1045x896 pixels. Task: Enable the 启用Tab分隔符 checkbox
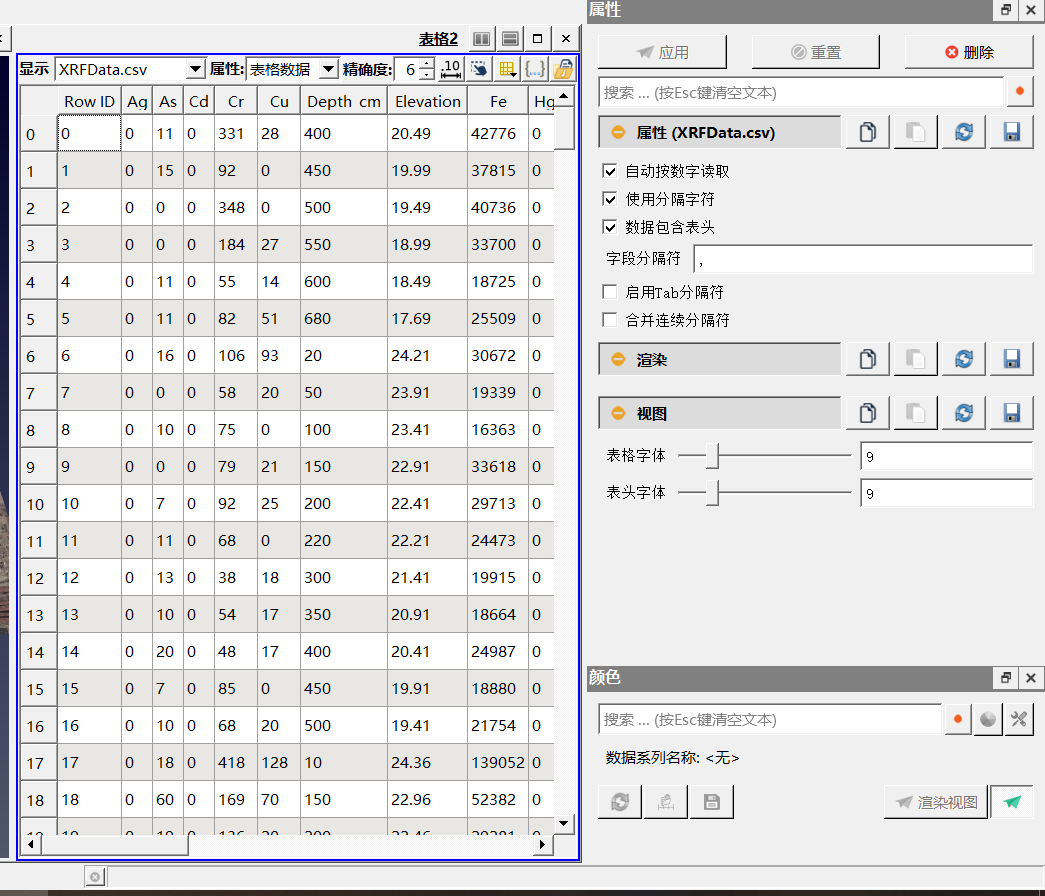coord(609,291)
